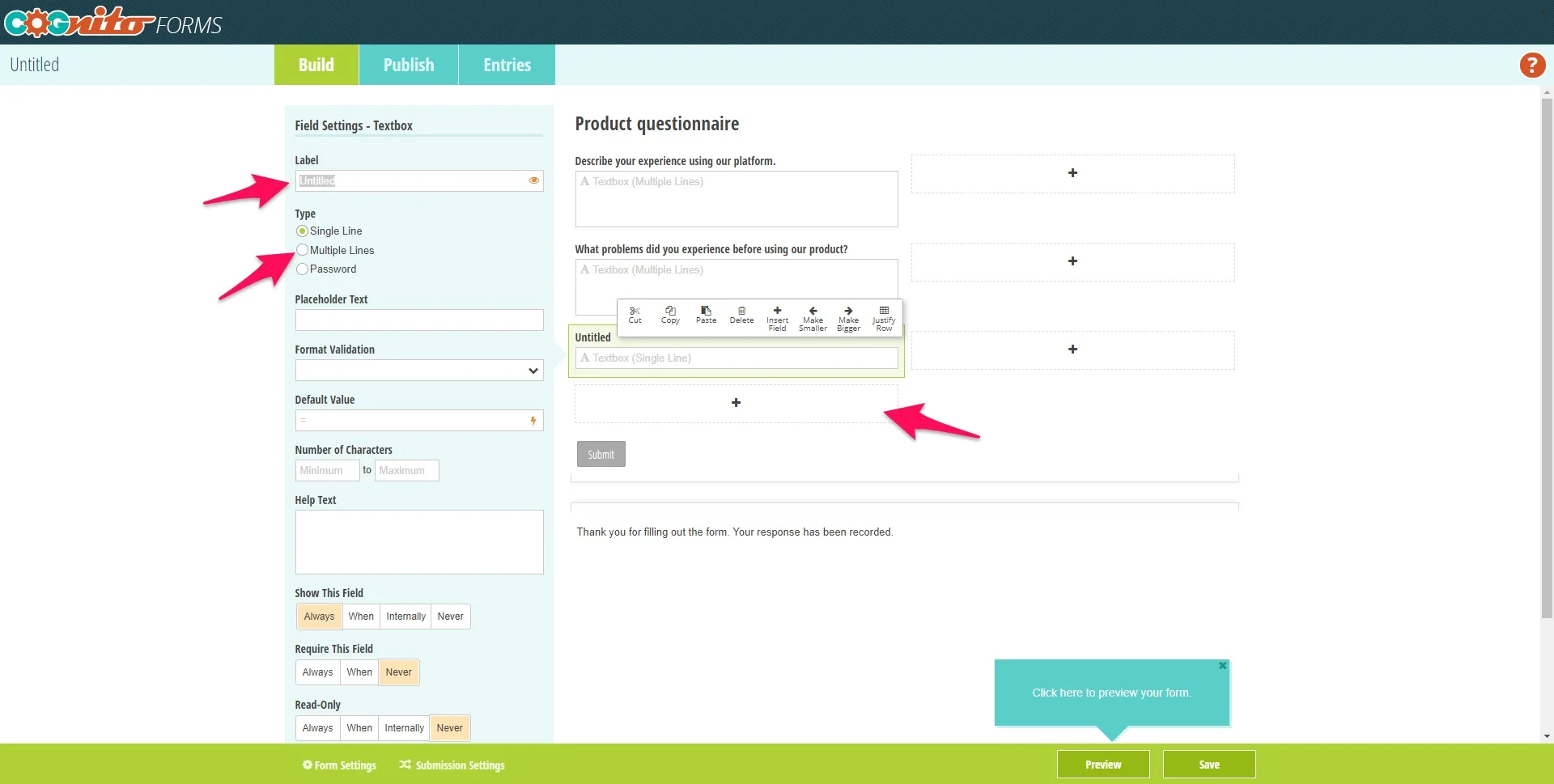Set Read-Only to Never

450,728
